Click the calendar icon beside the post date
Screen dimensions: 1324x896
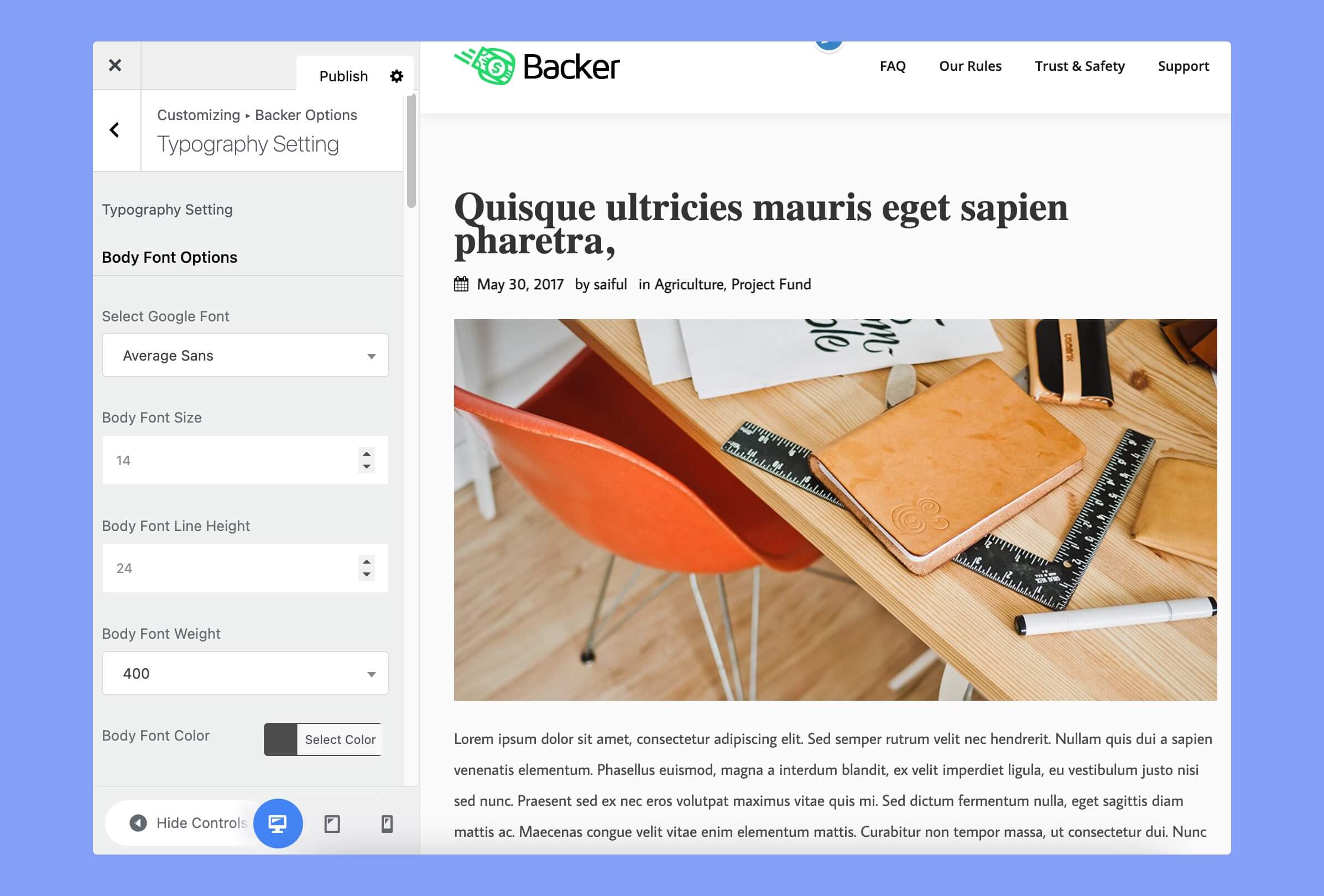(x=461, y=284)
